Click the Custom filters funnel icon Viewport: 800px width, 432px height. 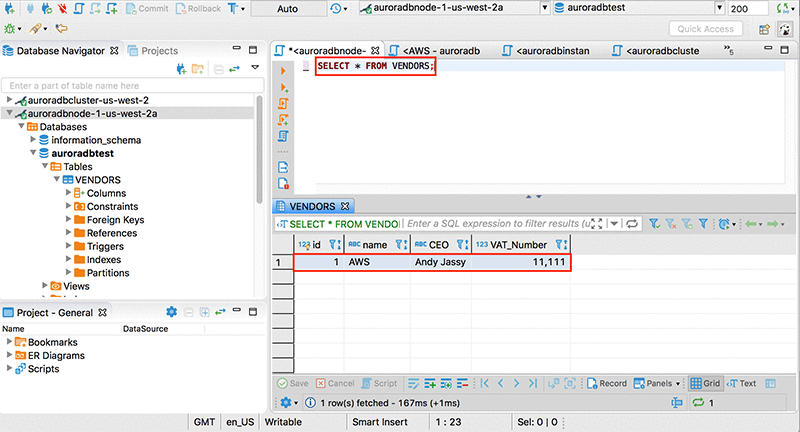coord(704,223)
